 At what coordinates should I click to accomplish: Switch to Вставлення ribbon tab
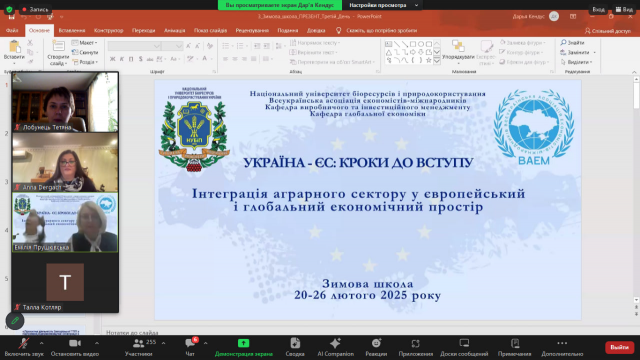click(x=72, y=30)
